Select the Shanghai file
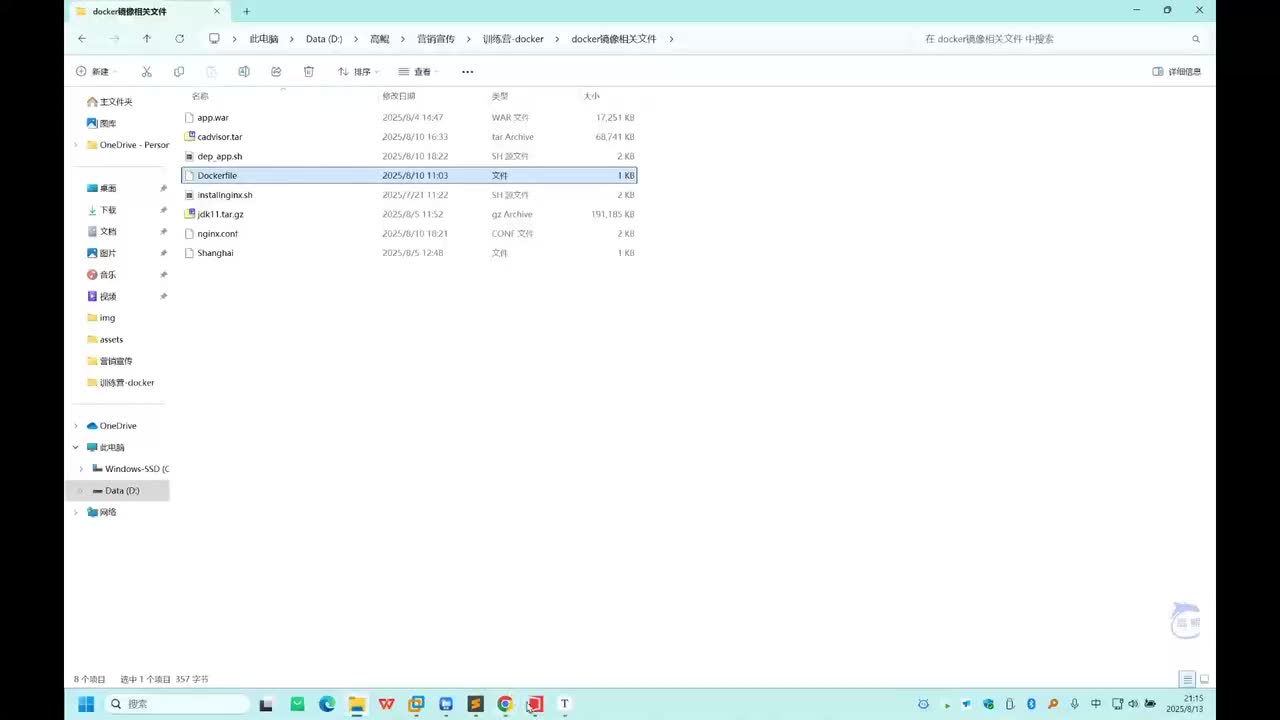This screenshot has height=720, width=1280. 409,253
